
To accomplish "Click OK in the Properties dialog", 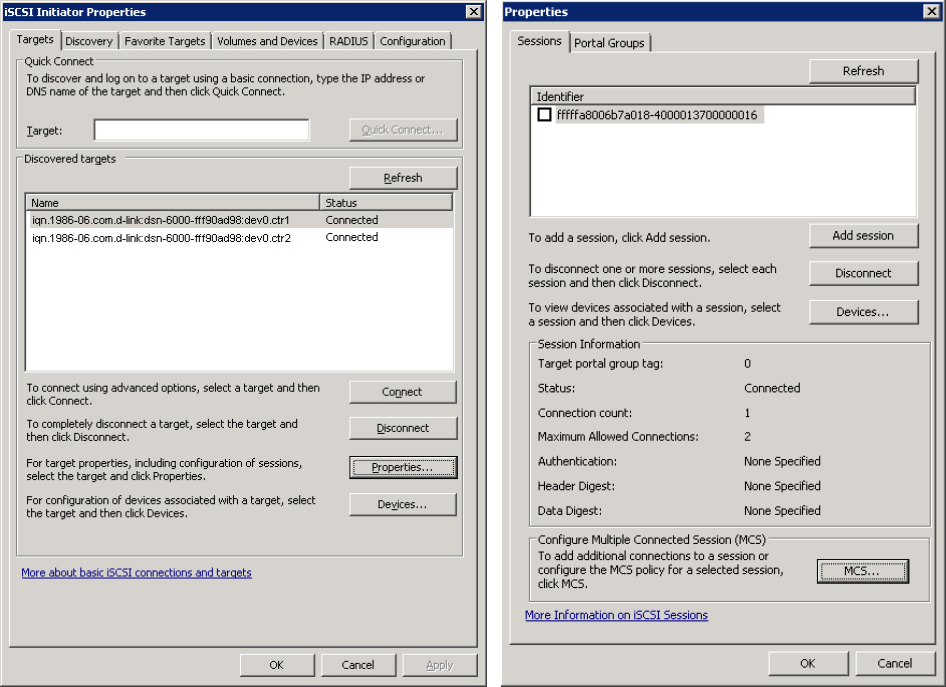I will (x=808, y=663).
